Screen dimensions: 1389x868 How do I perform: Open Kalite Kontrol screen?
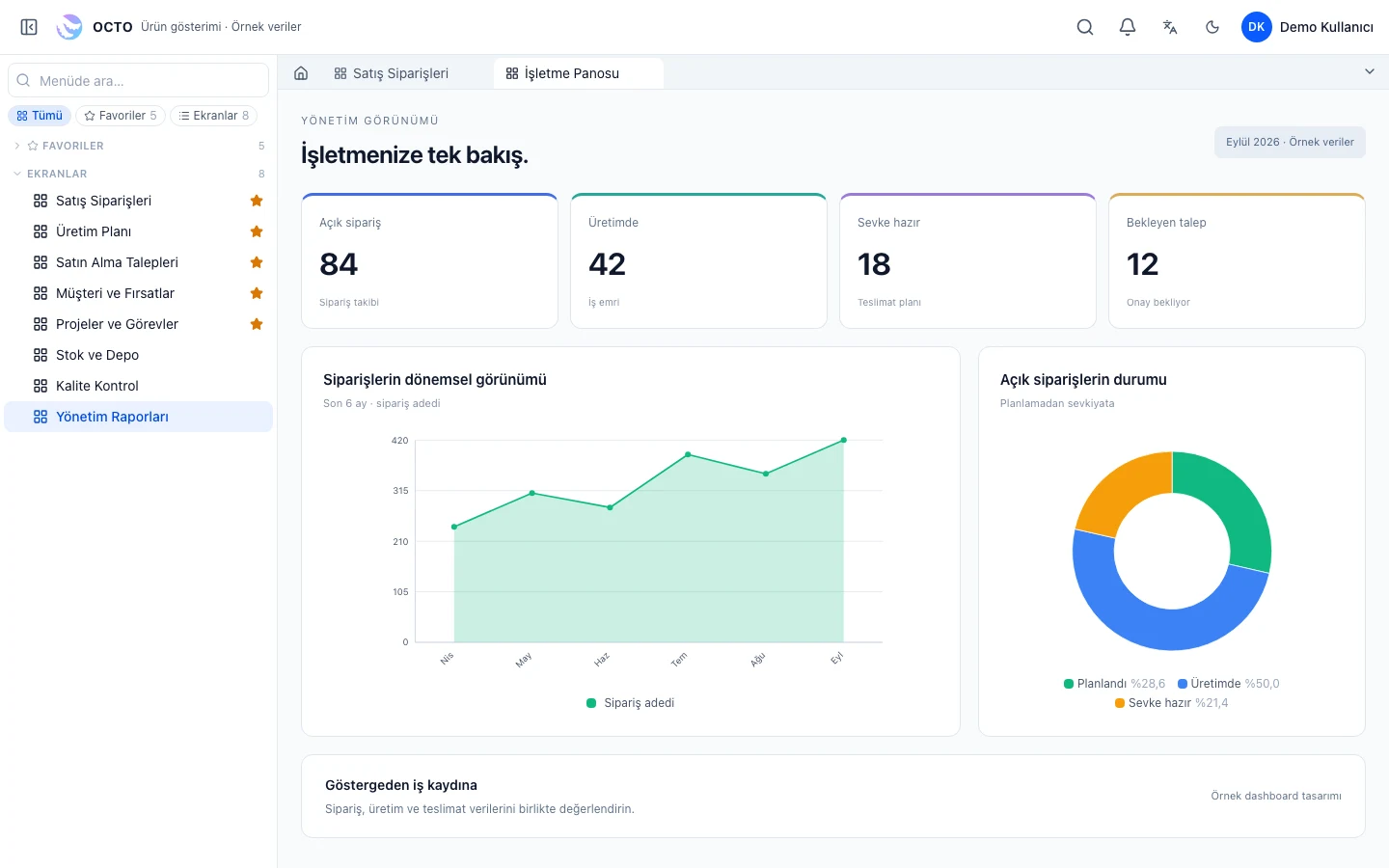[138, 386]
